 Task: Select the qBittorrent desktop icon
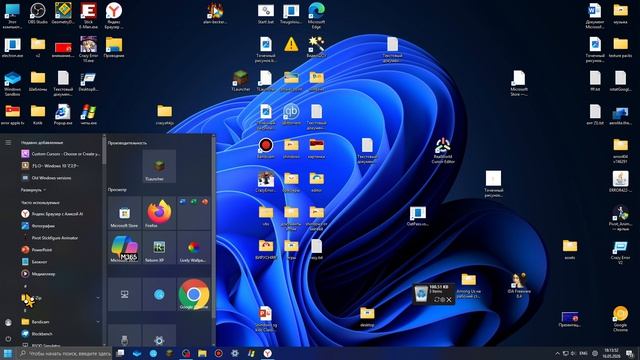(291, 114)
